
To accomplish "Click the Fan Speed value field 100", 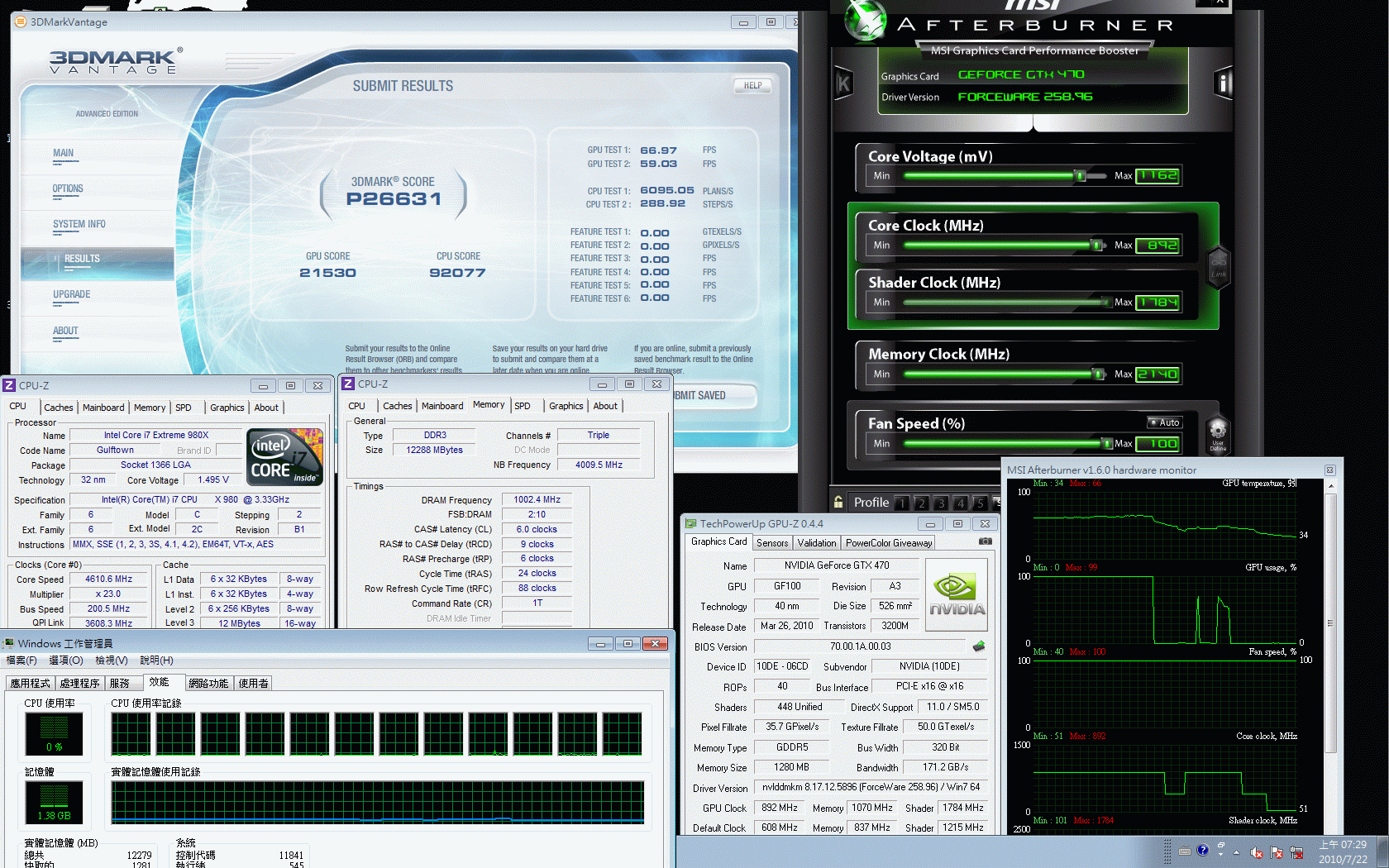I will [x=1157, y=443].
